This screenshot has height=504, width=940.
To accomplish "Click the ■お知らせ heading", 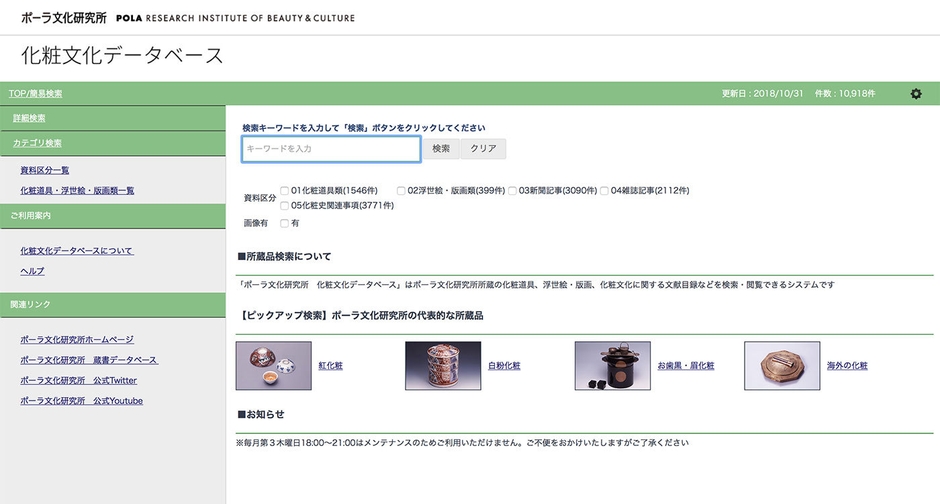I will click(261, 414).
